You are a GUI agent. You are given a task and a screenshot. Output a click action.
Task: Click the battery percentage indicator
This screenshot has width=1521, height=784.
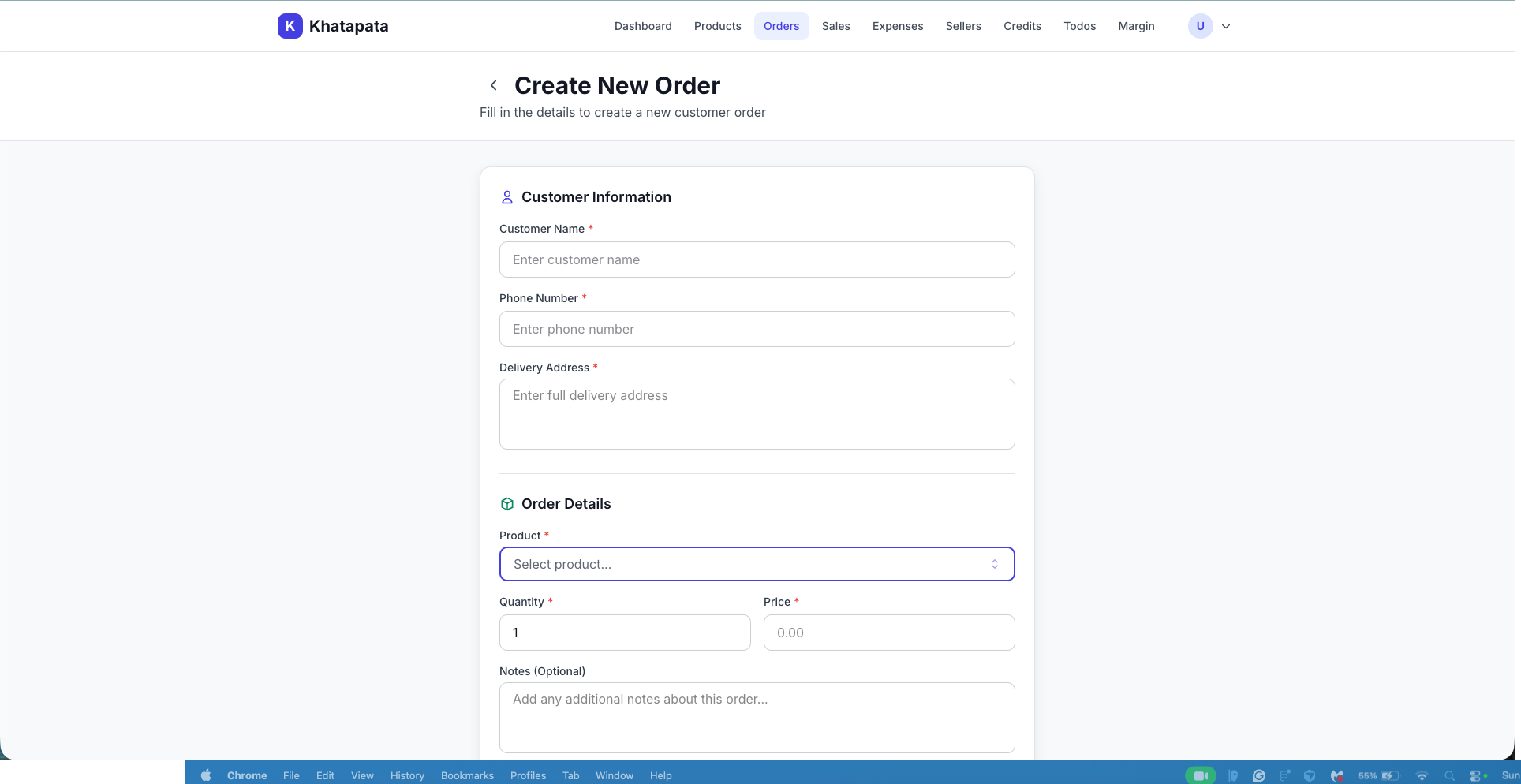tap(1367, 775)
